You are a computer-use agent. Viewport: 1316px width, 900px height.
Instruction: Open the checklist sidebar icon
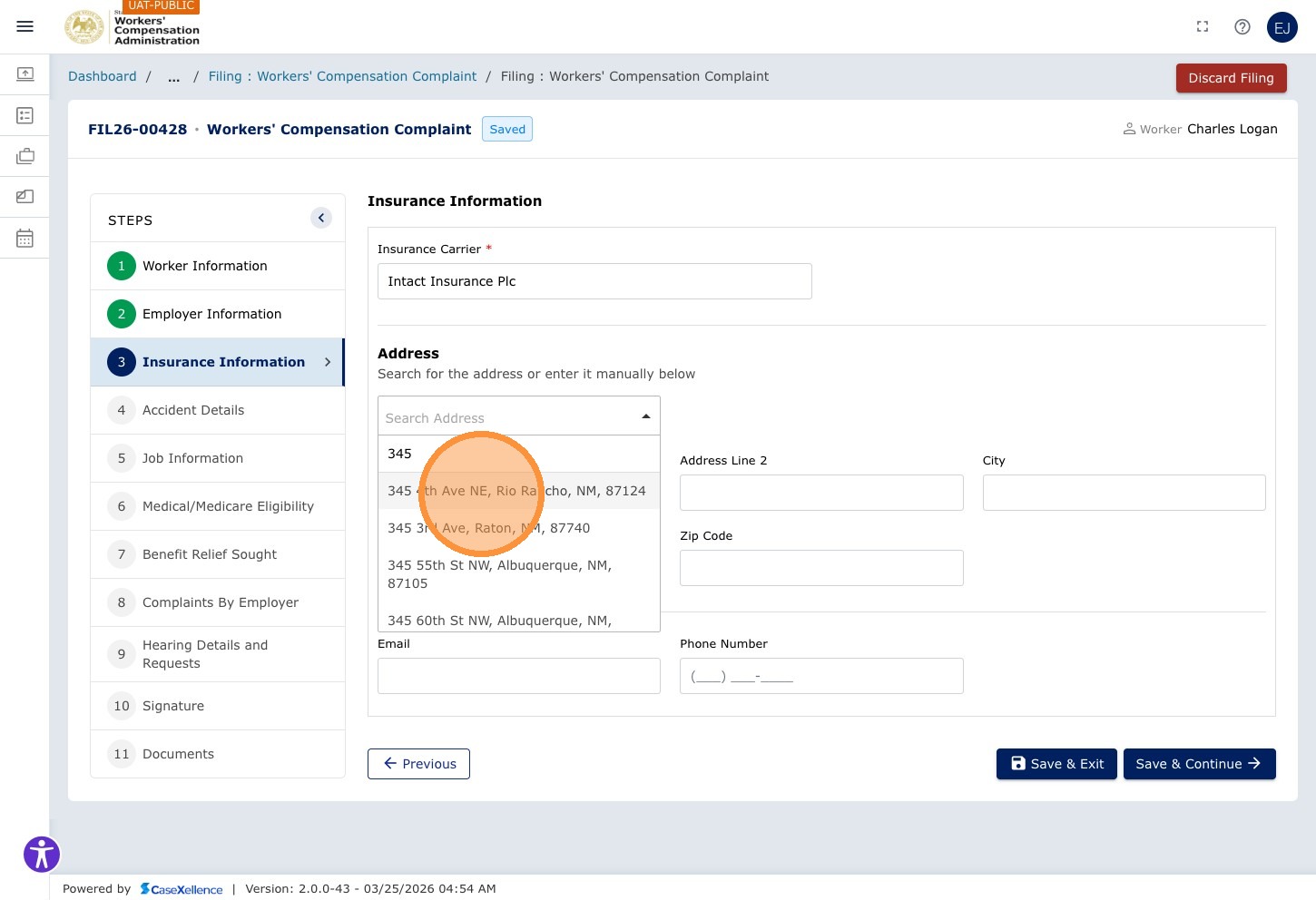tap(25, 115)
